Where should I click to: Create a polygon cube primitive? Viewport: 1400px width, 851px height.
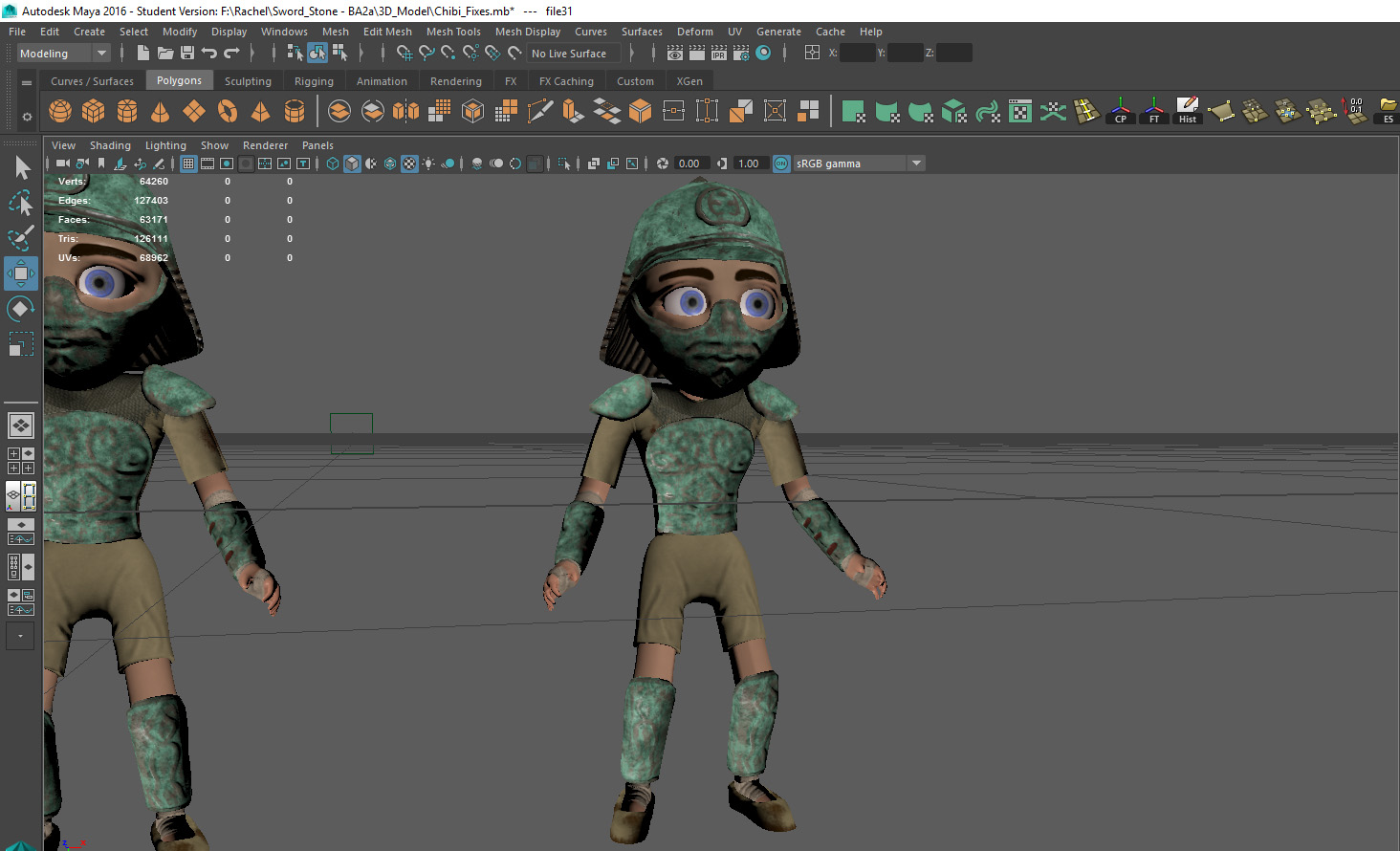93,111
